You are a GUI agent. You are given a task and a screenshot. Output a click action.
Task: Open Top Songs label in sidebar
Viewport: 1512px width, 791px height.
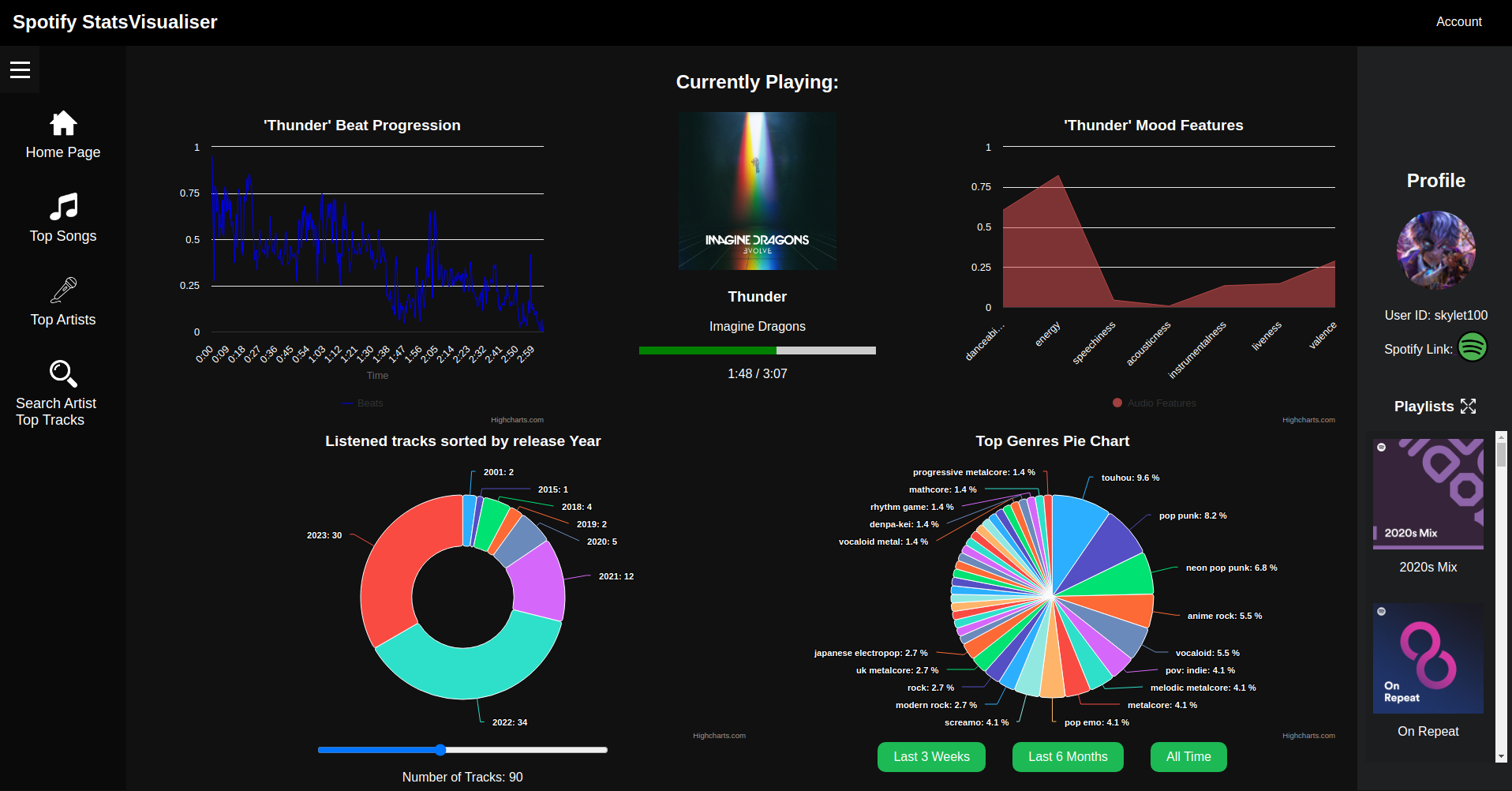63,236
